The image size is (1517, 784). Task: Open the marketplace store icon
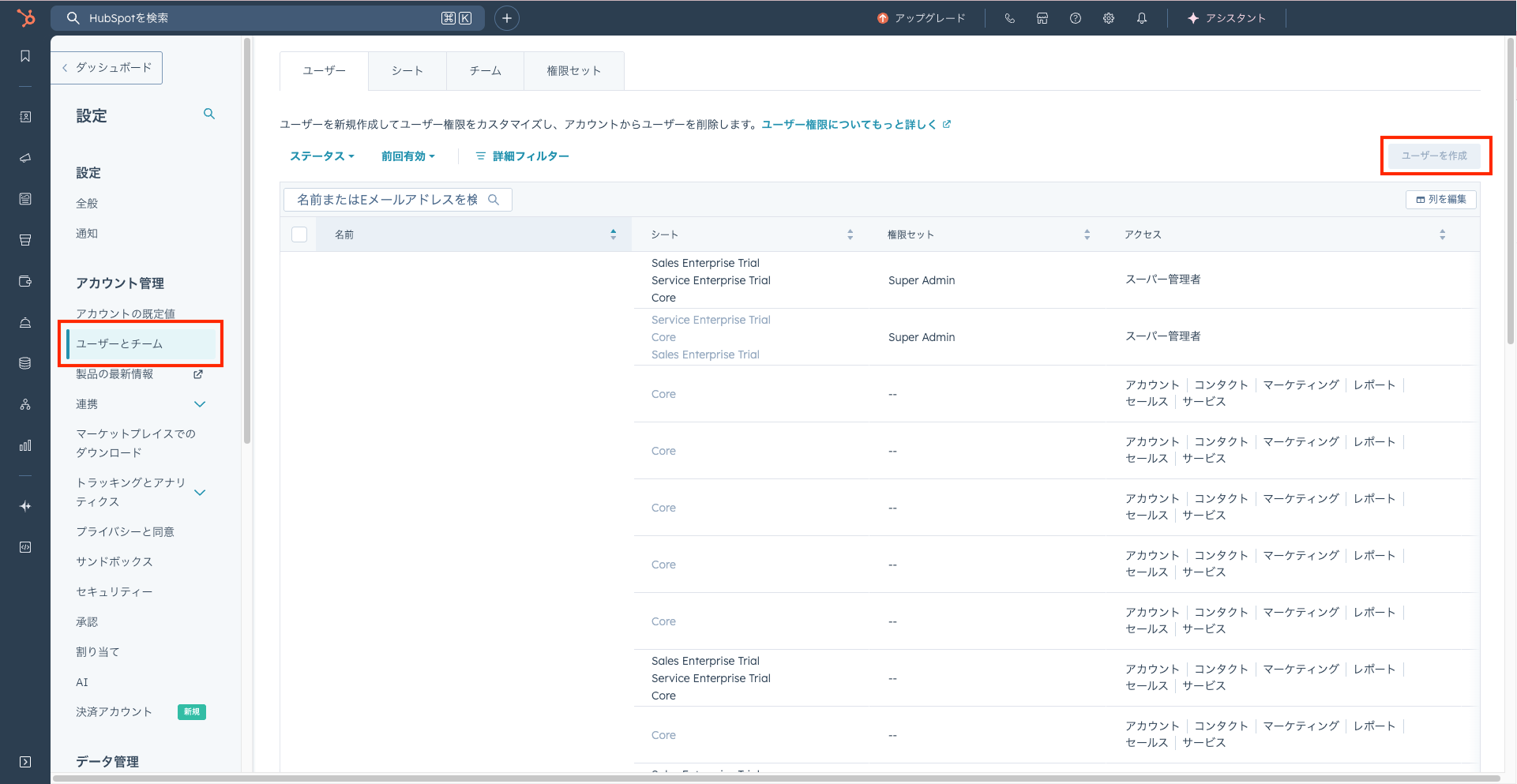[x=1042, y=18]
